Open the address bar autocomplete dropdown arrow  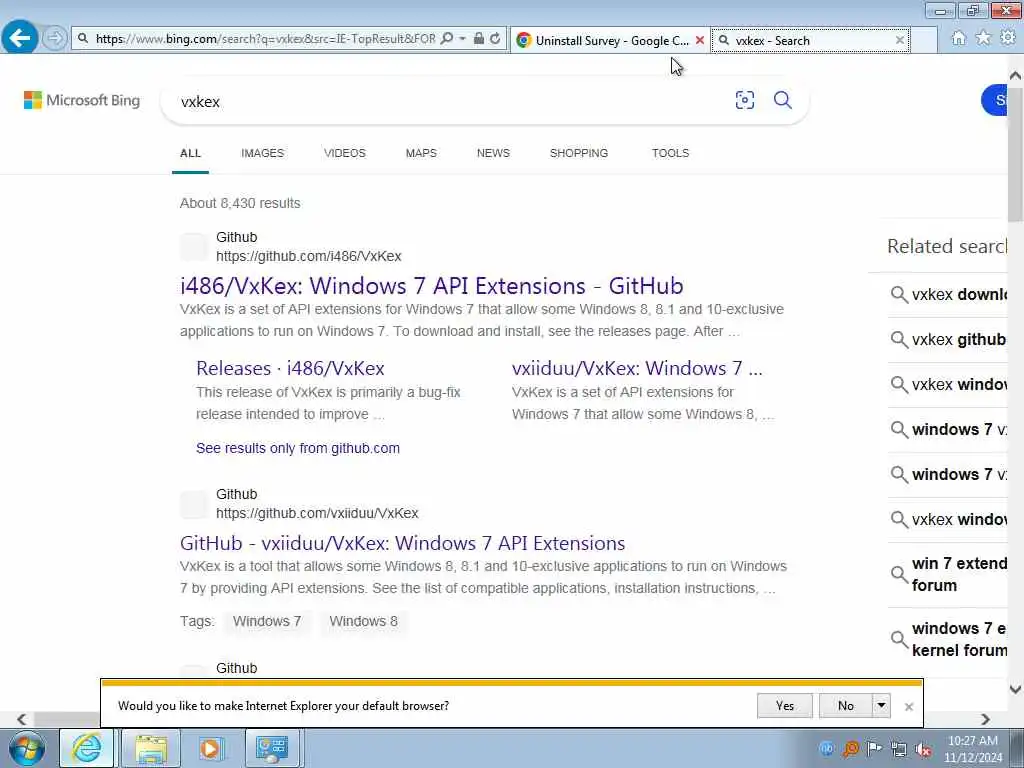[x=462, y=39]
